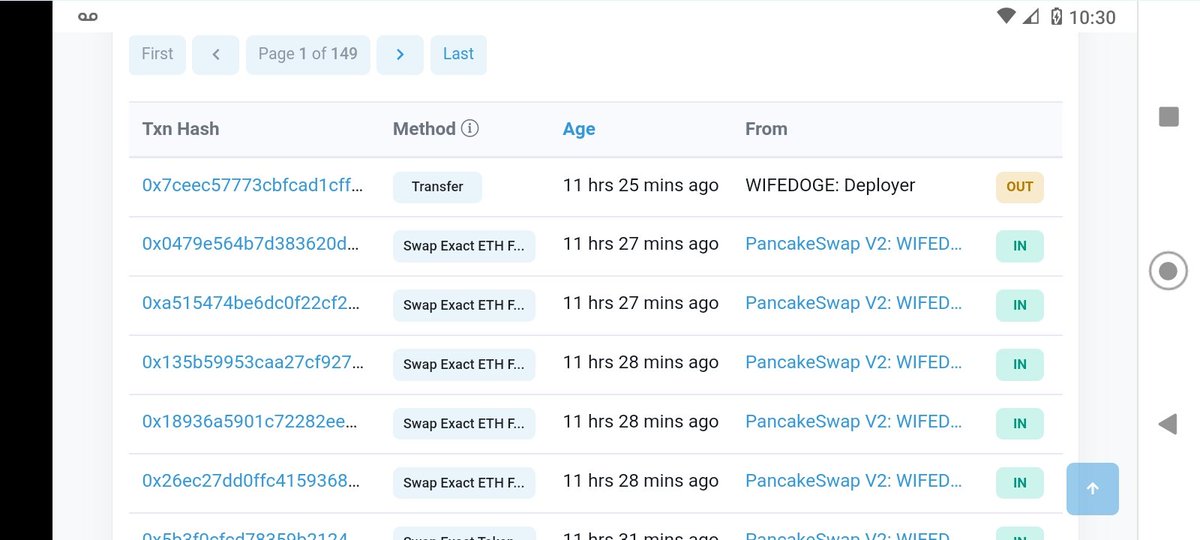Tap the Android recent apps square button

(x=1168, y=117)
